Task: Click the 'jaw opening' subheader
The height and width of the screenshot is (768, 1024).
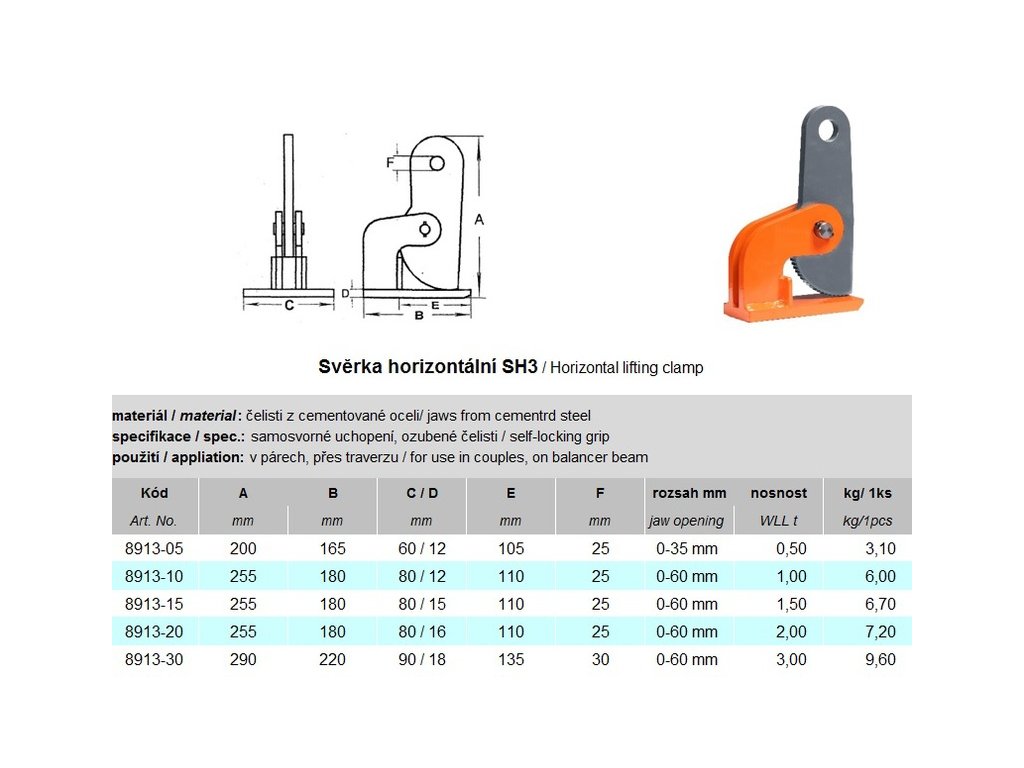Action: (686, 521)
